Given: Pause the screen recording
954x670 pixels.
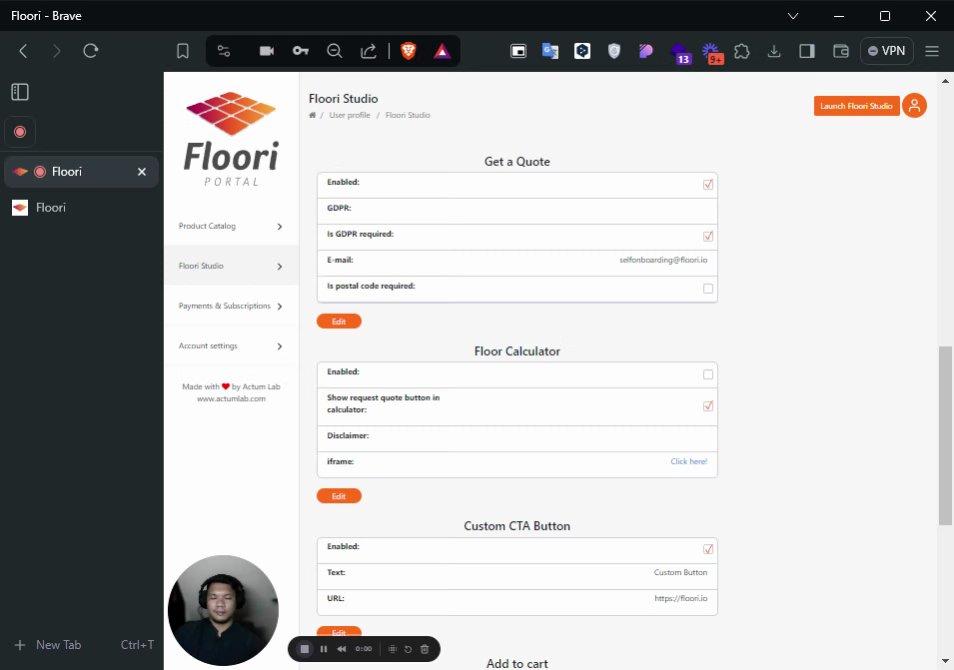Looking at the screenshot, I should click(324, 649).
